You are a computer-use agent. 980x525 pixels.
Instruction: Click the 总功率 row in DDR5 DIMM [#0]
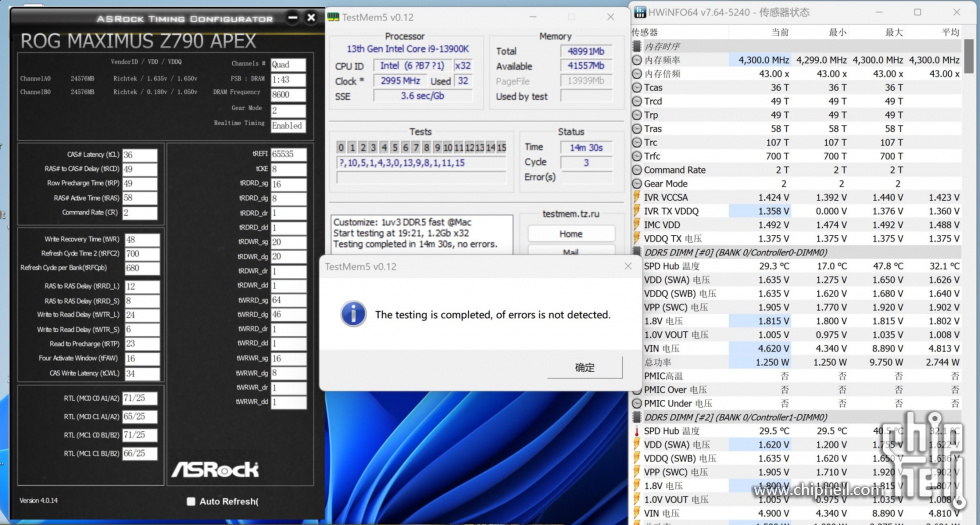(797, 362)
